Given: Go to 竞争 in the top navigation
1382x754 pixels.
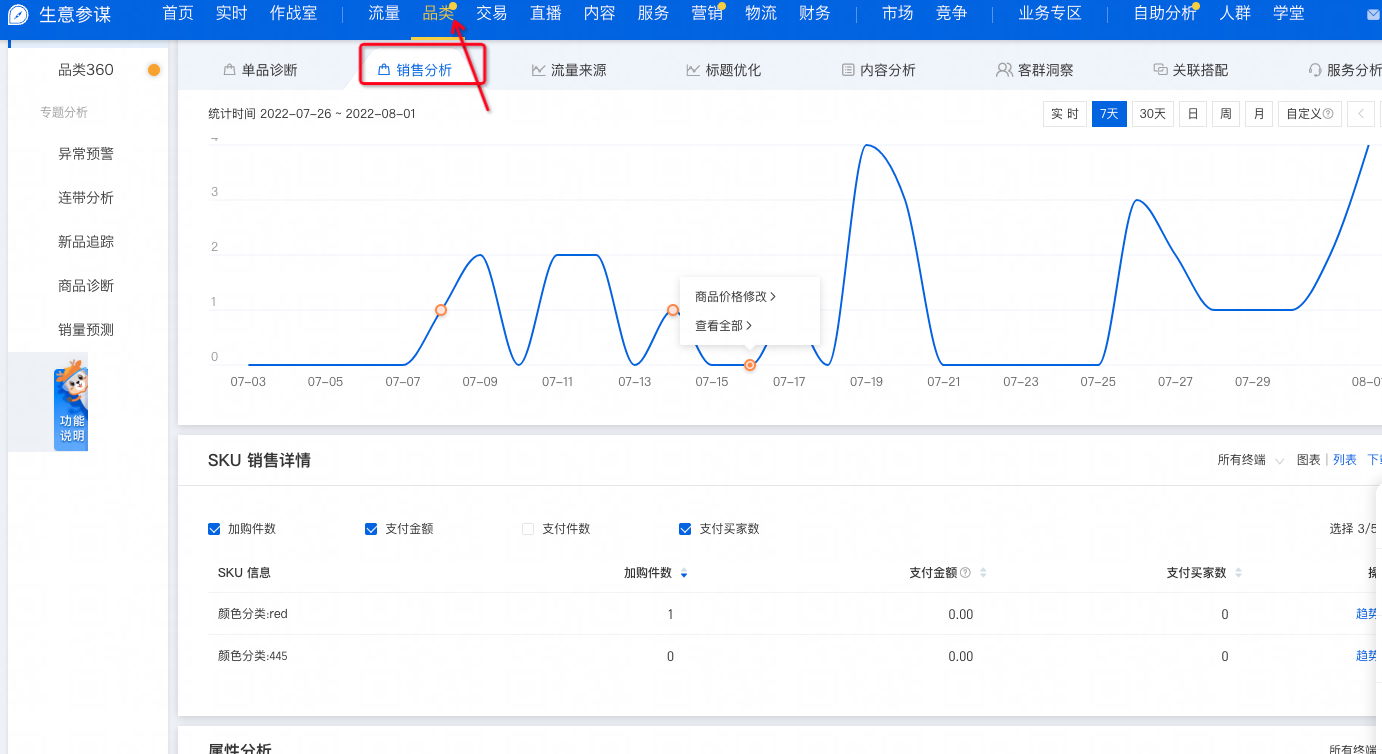Looking at the screenshot, I should coord(952,14).
